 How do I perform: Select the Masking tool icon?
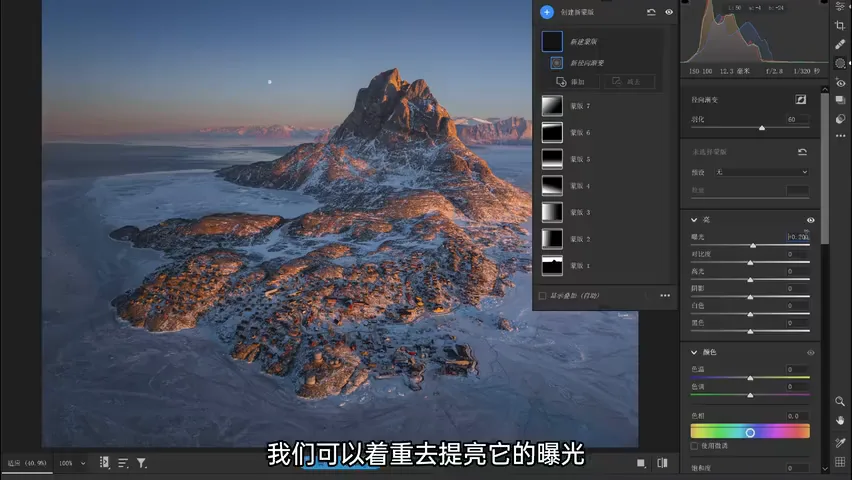(840, 63)
